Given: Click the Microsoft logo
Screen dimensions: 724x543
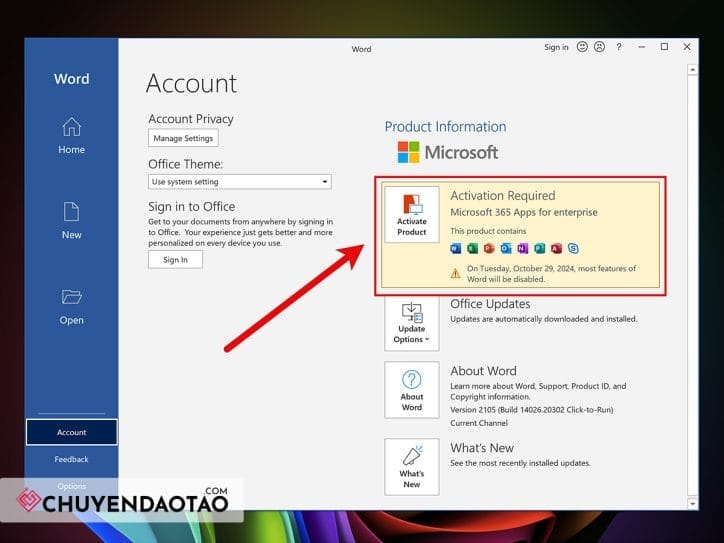Looking at the screenshot, I should pyautogui.click(x=447, y=152).
